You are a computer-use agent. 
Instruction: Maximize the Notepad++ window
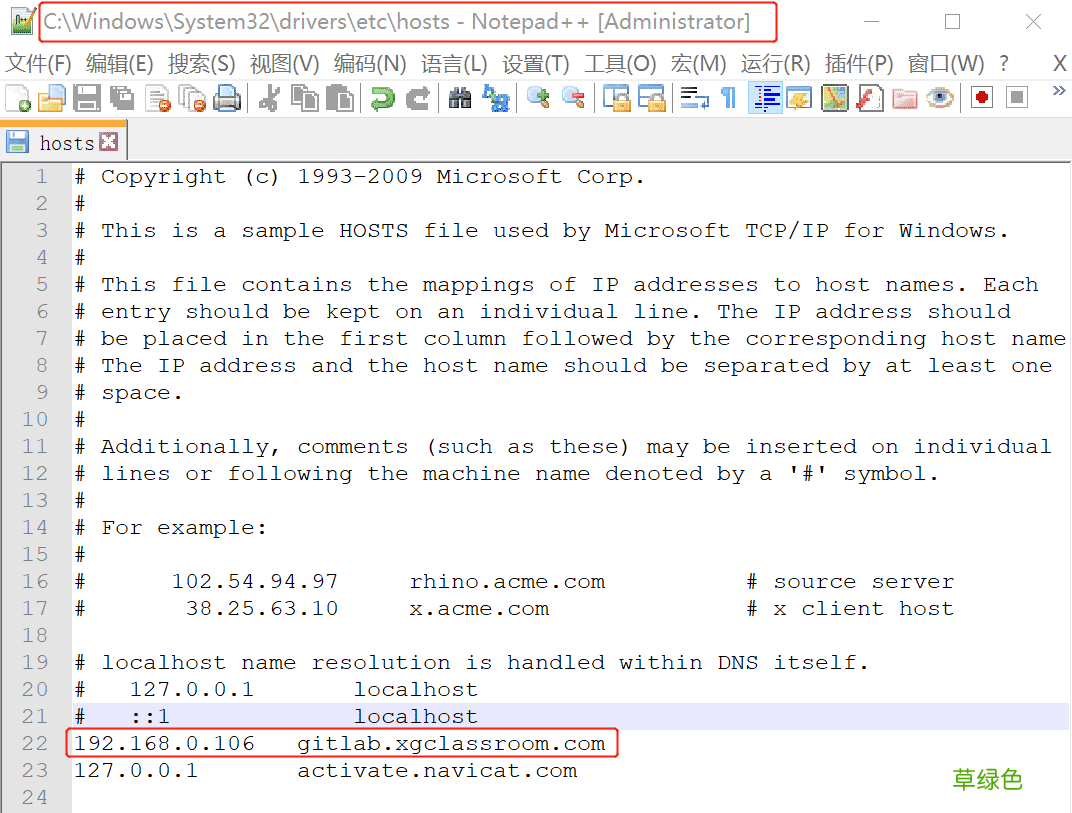(x=952, y=22)
